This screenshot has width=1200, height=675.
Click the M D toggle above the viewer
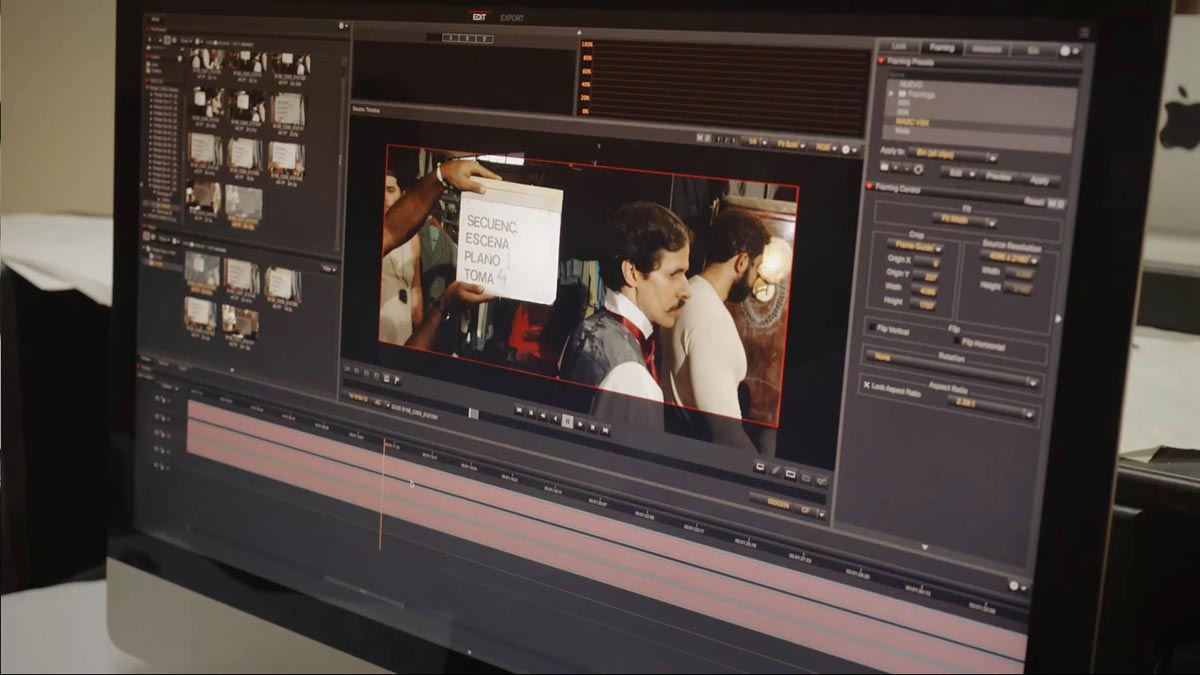pyautogui.click(x=704, y=139)
